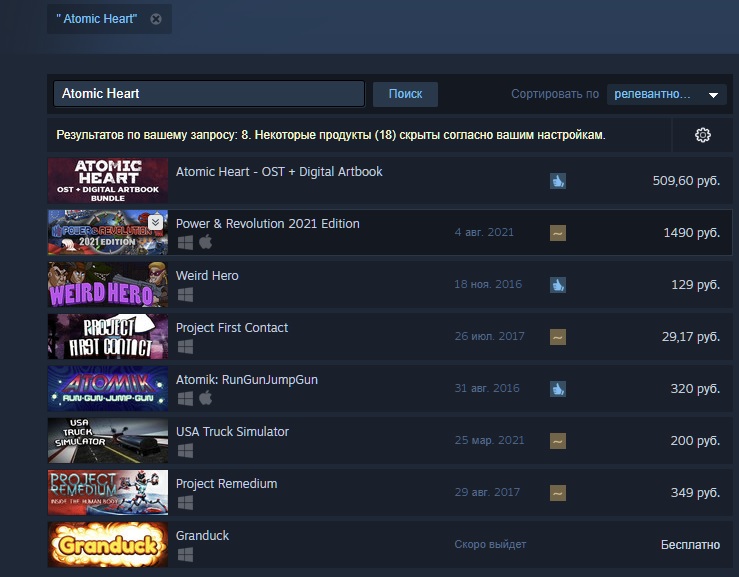The image size is (739, 577).
Task: Click the Atomic Heart search input field
Action: tap(209, 93)
